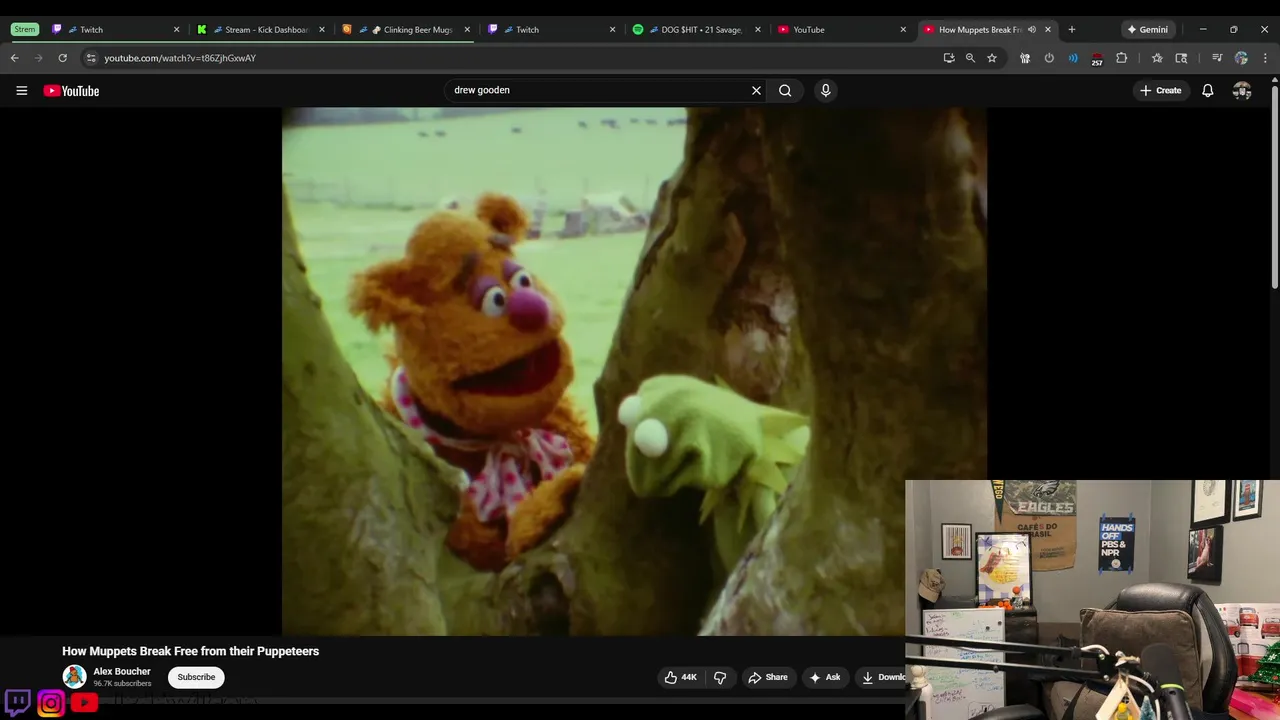This screenshot has height=720, width=1280.
Task: Open YouTube notifications bell
Action: [x=1207, y=90]
